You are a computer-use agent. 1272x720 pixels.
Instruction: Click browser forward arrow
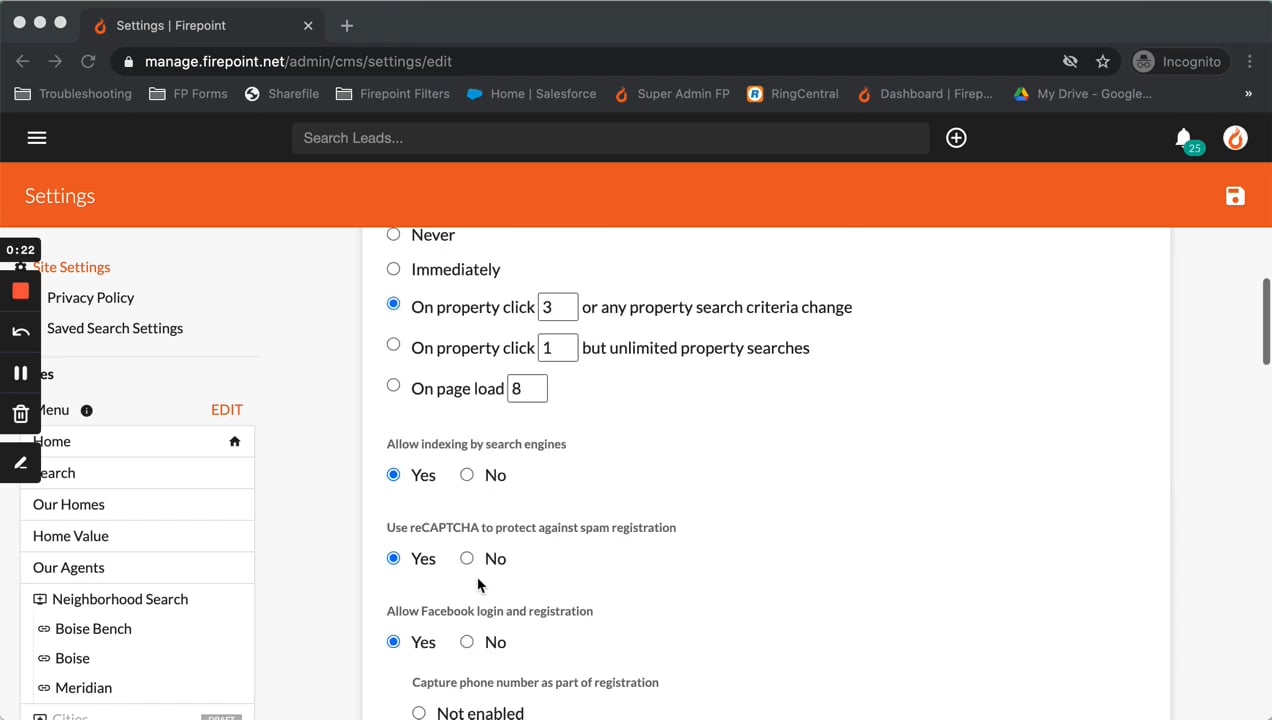pos(55,61)
